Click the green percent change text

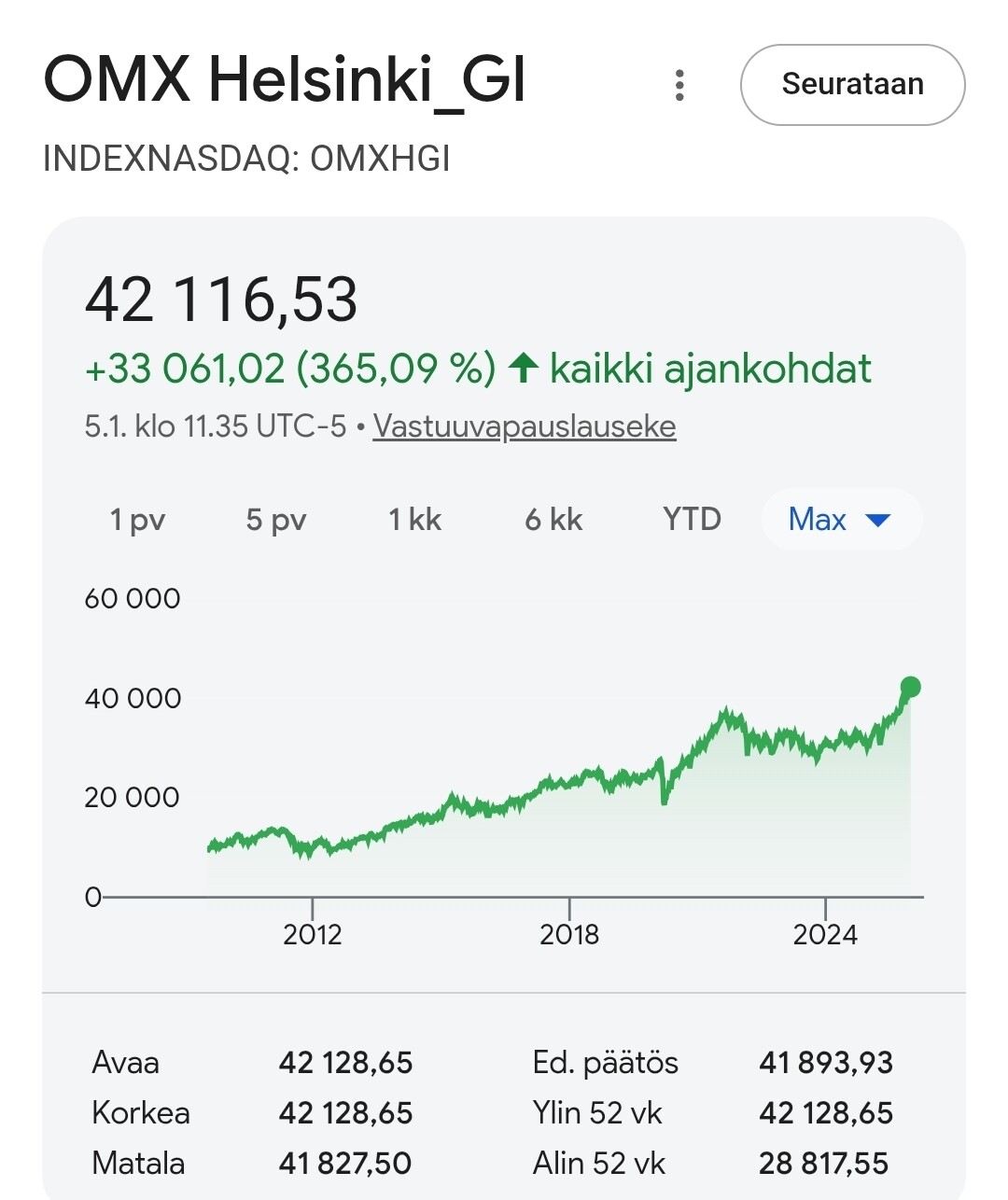pos(290,369)
